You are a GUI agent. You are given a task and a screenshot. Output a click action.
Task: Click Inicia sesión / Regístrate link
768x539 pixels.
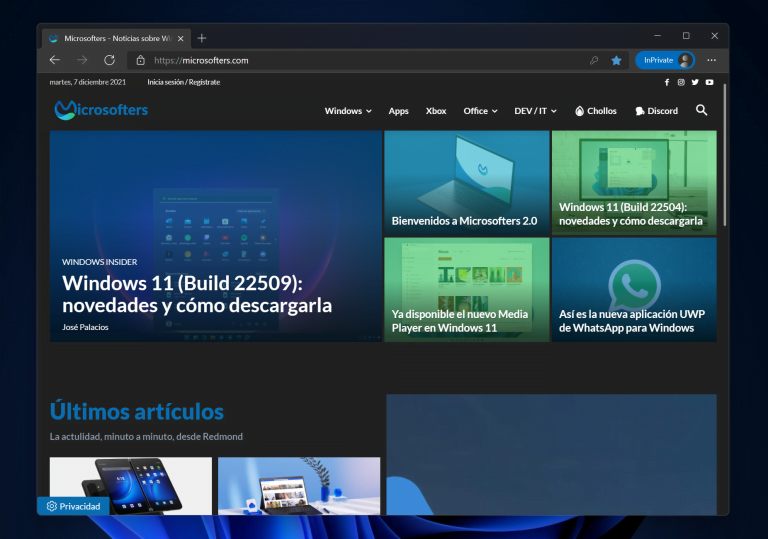[x=184, y=82]
